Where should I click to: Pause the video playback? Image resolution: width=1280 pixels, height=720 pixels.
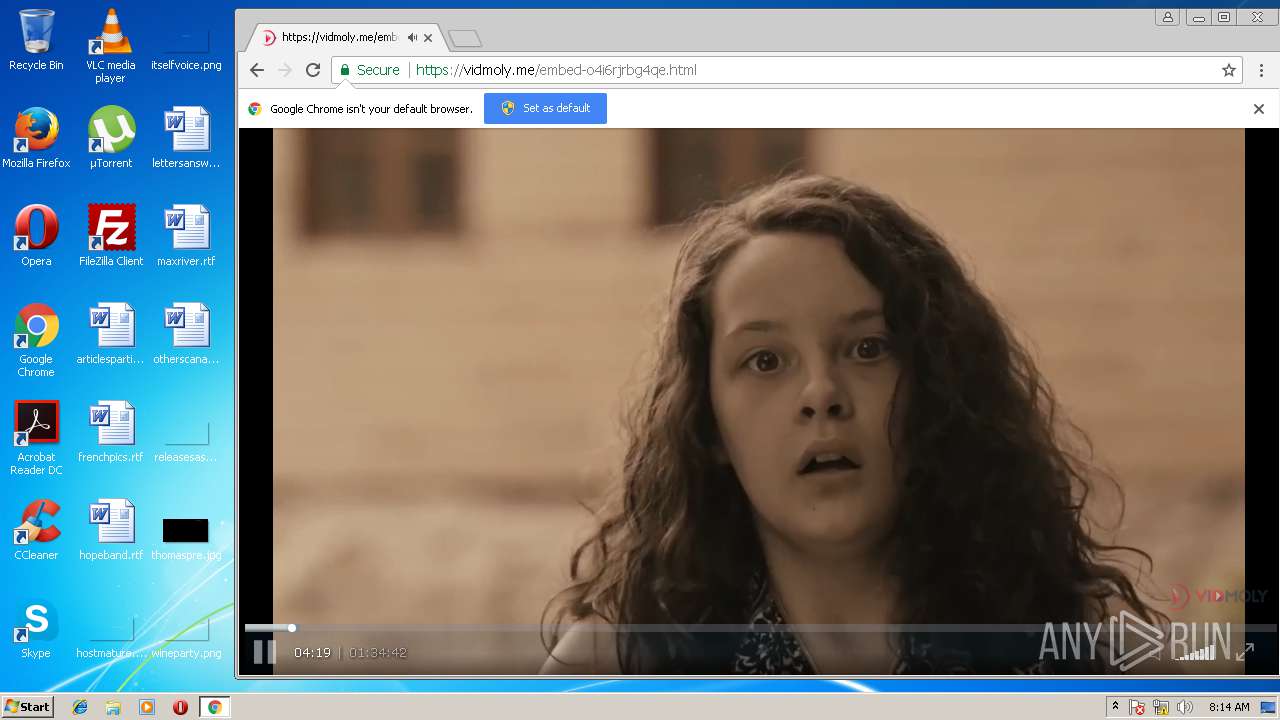[x=264, y=652]
